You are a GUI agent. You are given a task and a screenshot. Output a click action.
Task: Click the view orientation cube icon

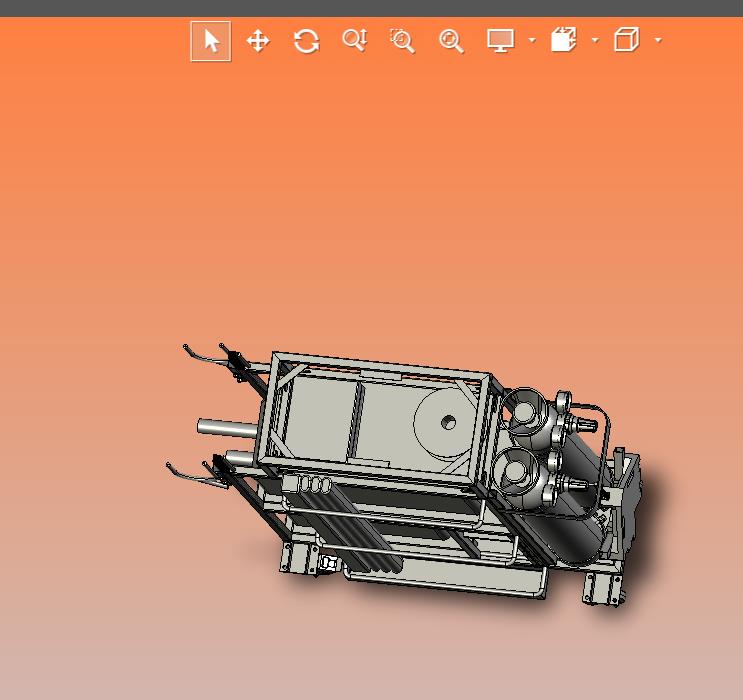click(x=626, y=39)
